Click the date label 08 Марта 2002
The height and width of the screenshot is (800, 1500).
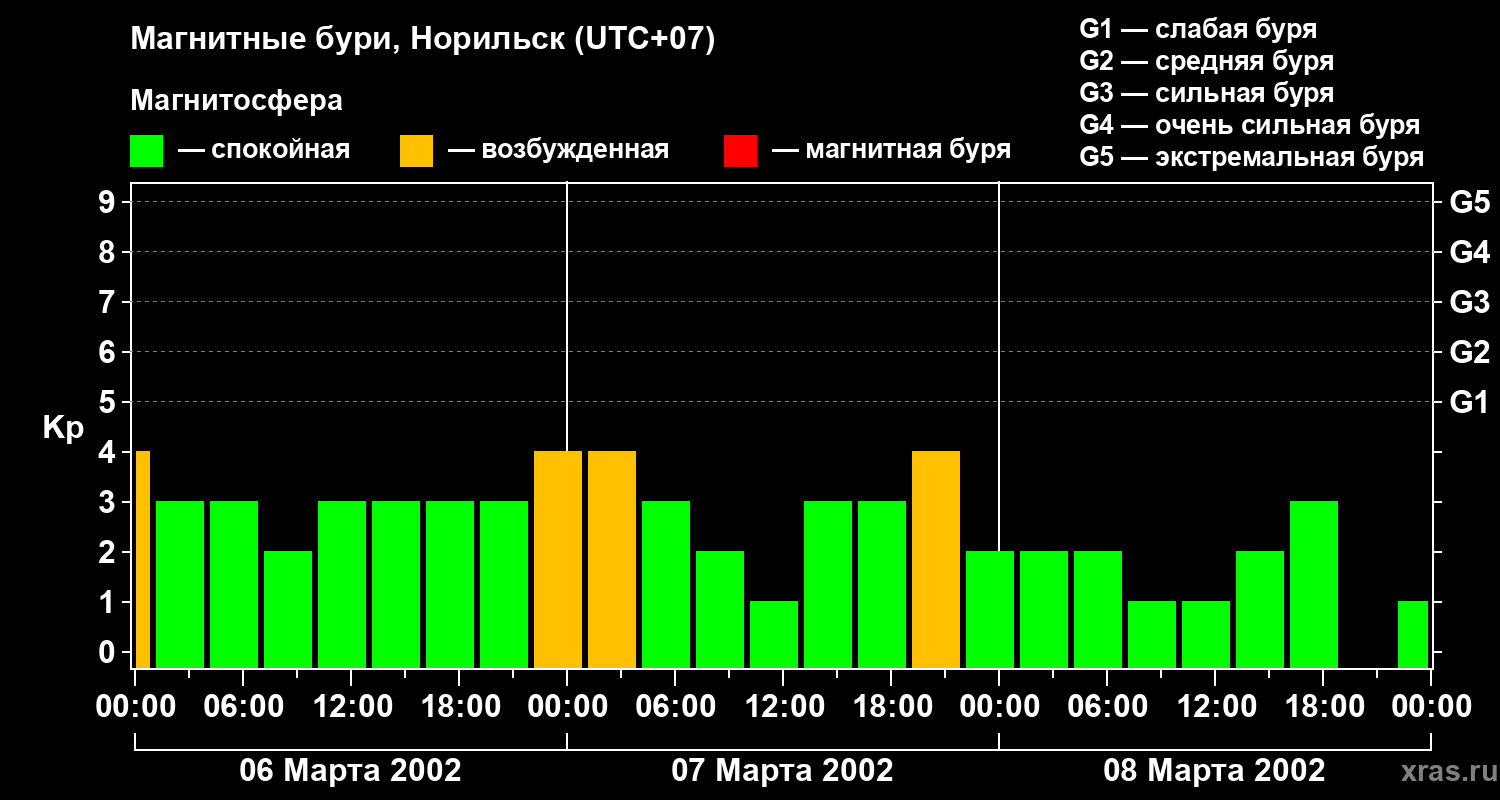coord(1214,771)
